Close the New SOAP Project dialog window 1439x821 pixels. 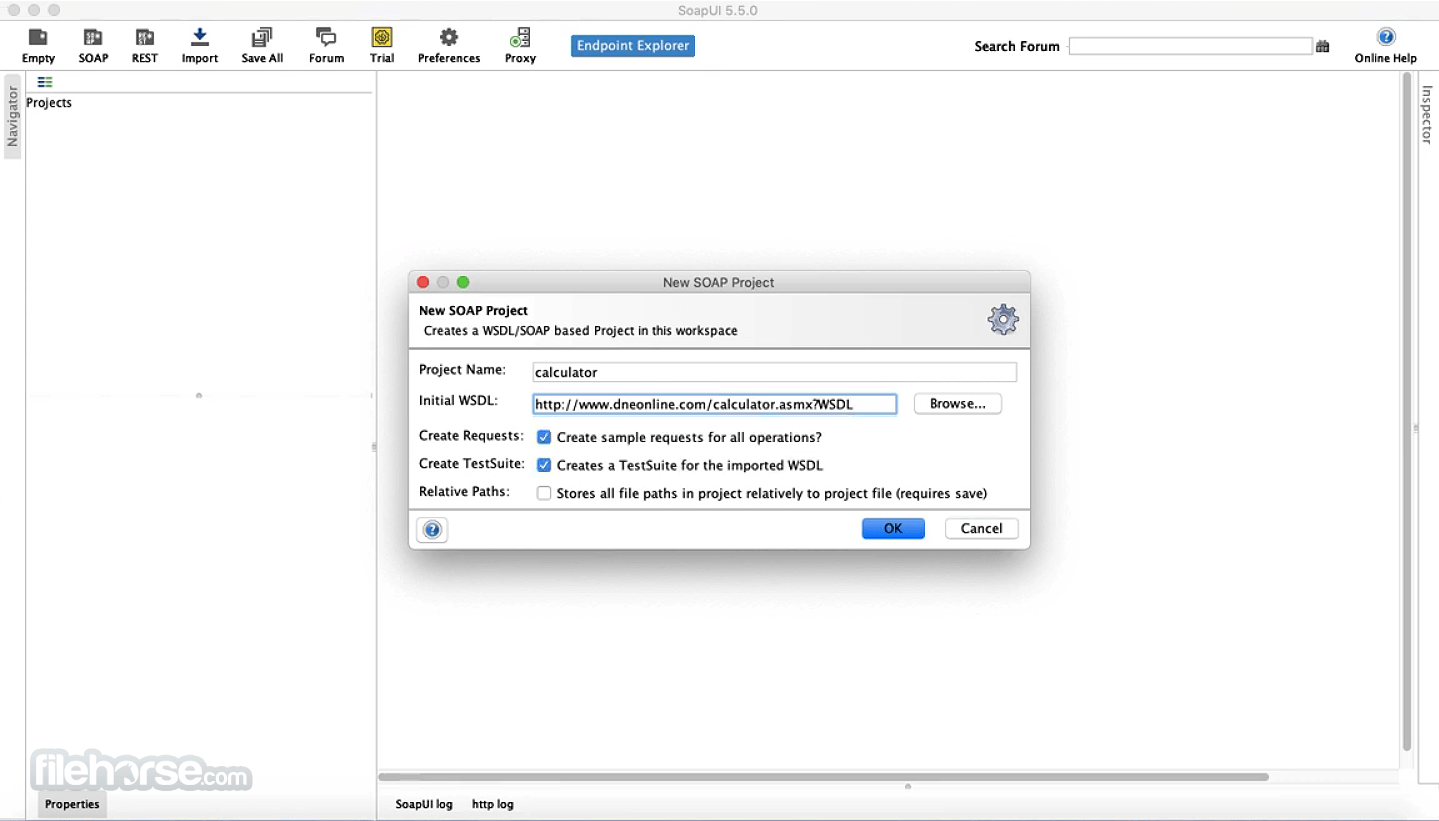tap(423, 283)
